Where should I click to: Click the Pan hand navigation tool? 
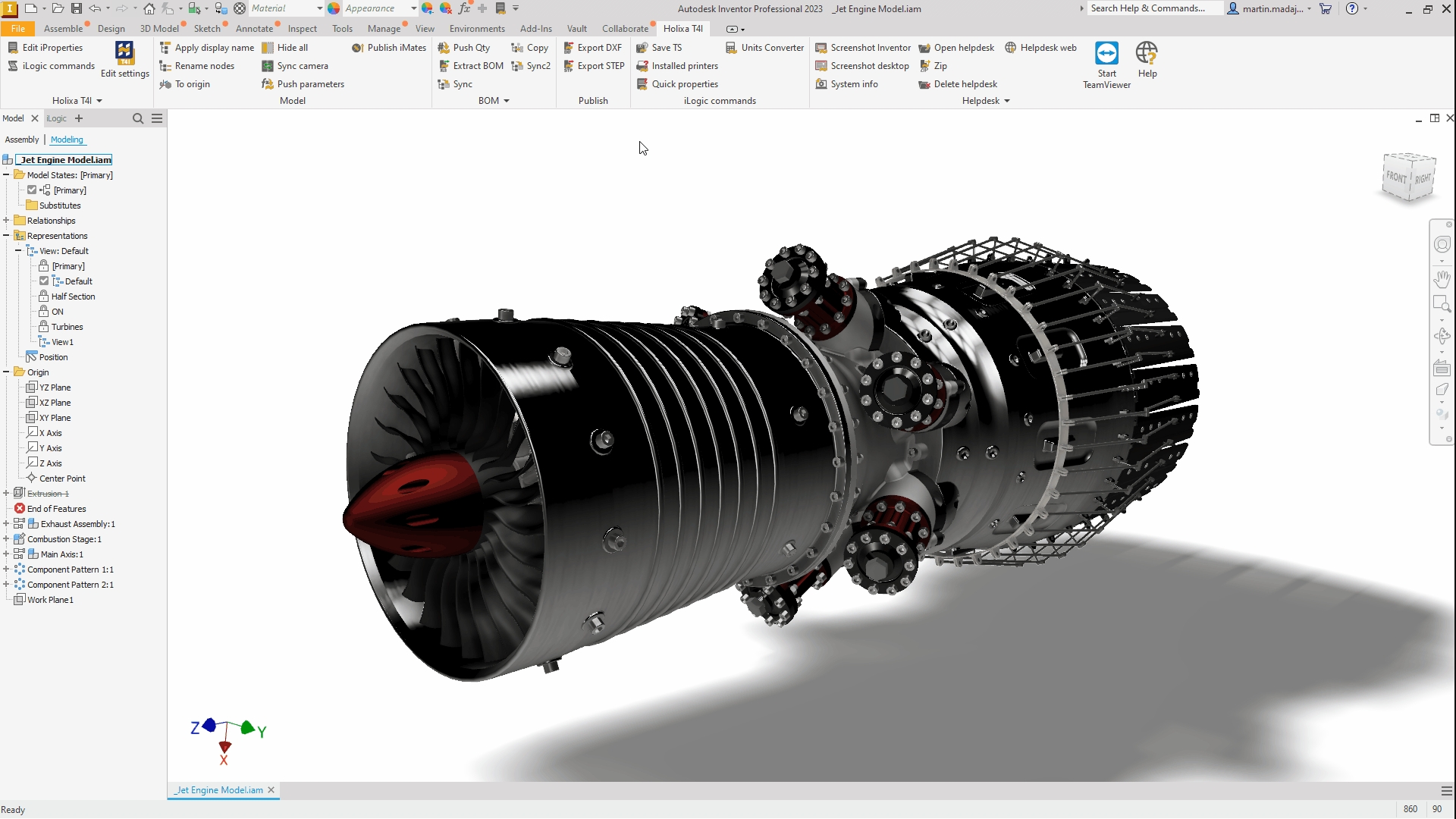coord(1442,279)
